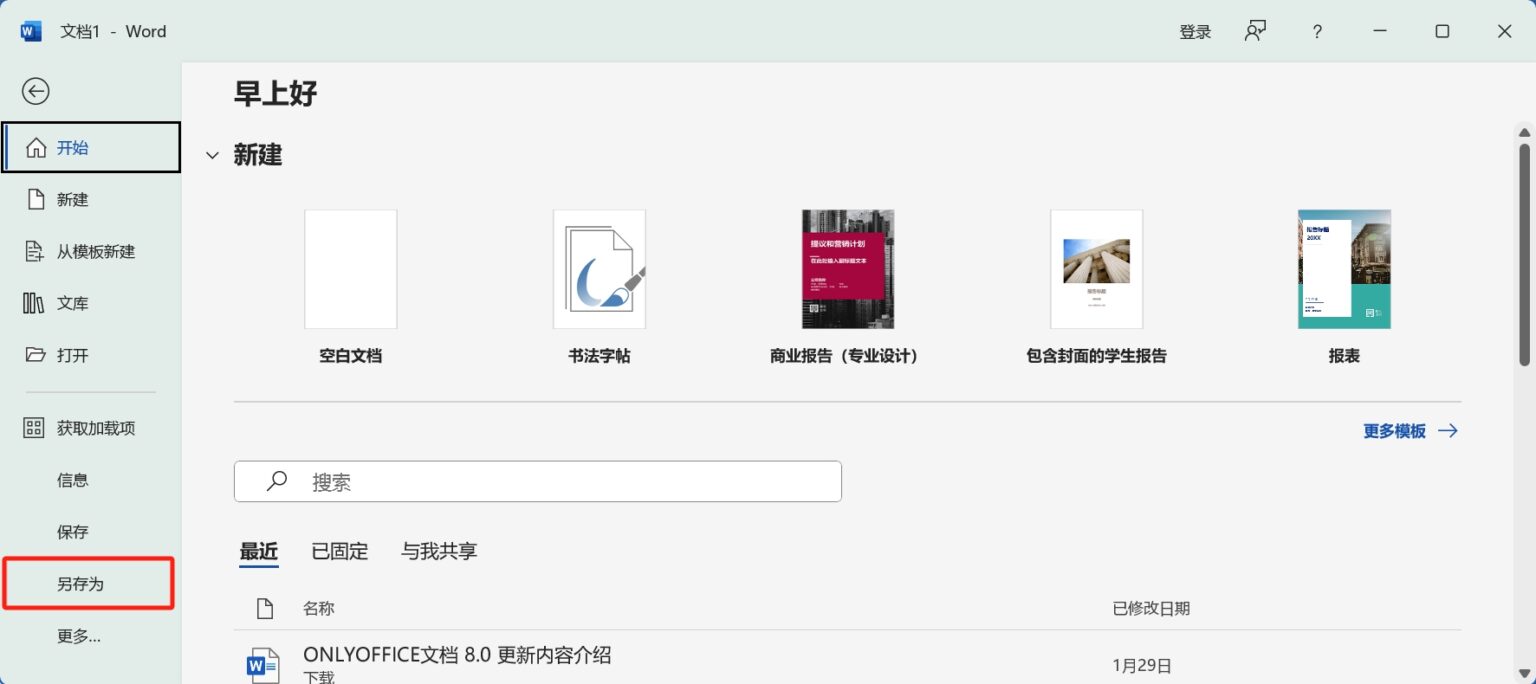This screenshot has height=684, width=1536.
Task: Open Word help with the question mark icon
Action: (1317, 31)
